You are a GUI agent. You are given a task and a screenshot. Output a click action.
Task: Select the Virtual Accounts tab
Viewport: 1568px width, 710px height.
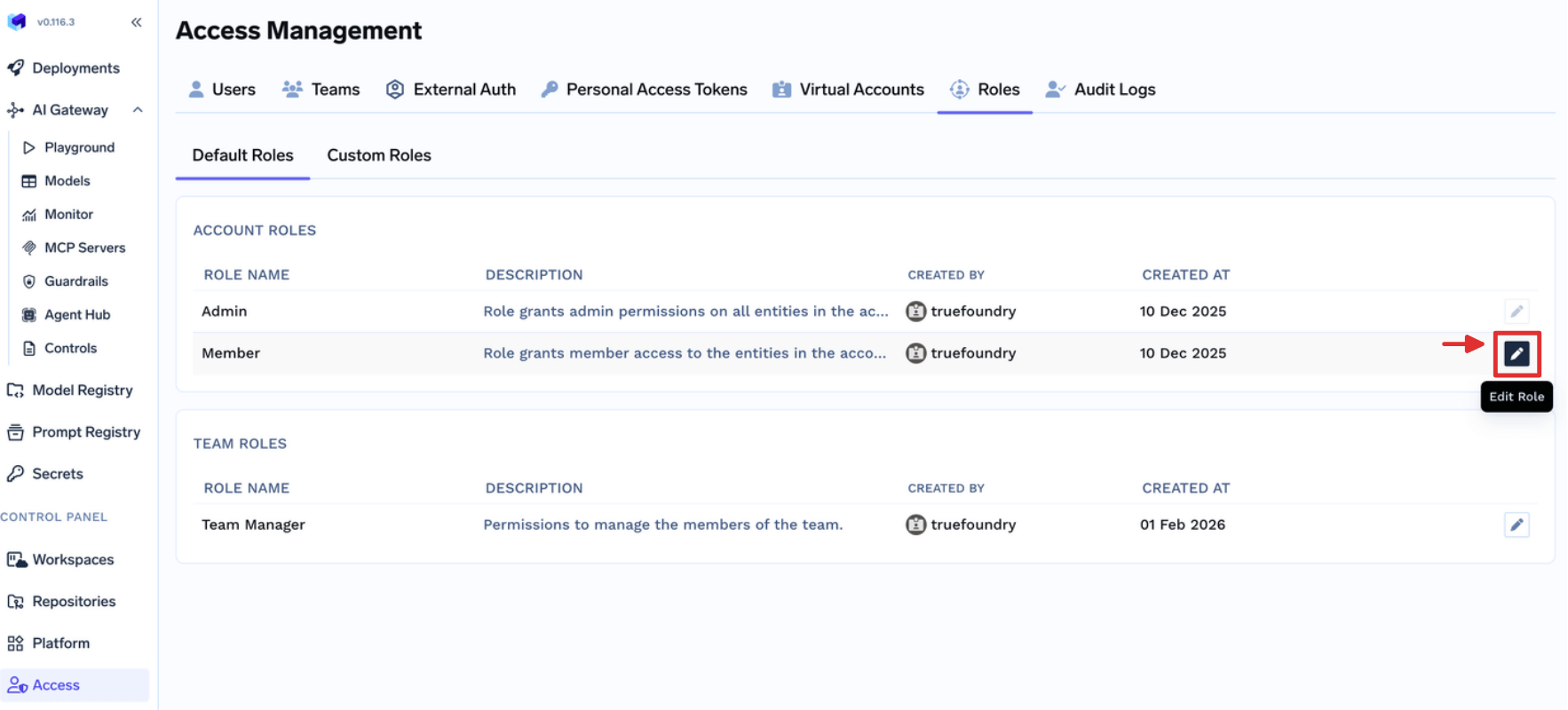click(848, 90)
